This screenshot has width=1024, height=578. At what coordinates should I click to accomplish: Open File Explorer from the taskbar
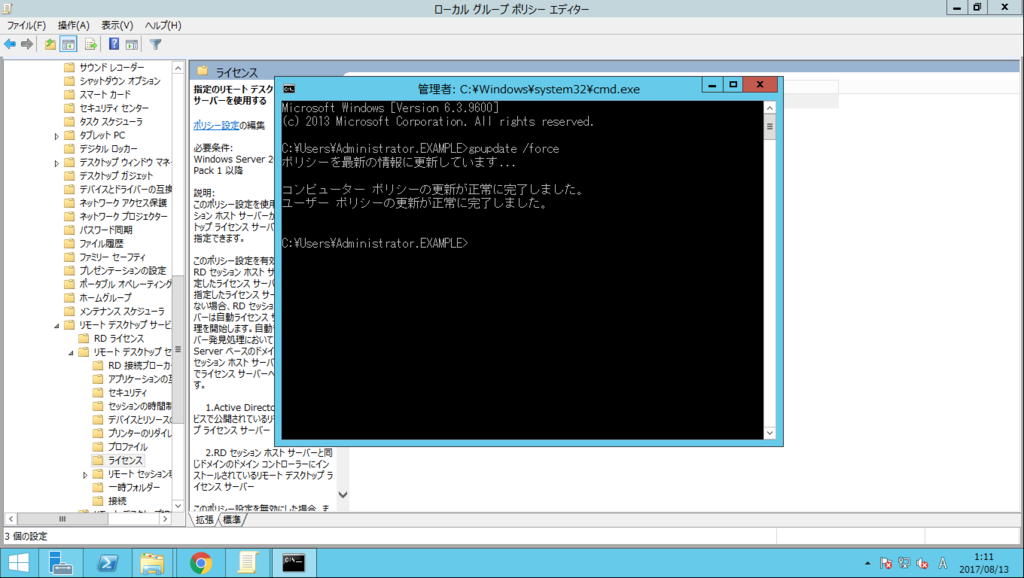pos(152,563)
